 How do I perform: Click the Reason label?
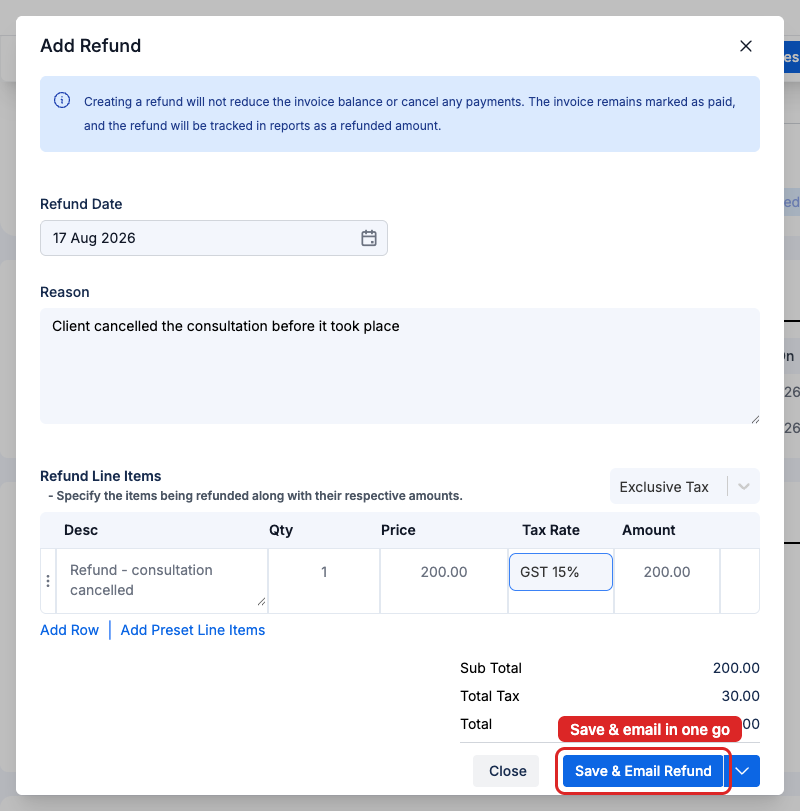(x=65, y=292)
